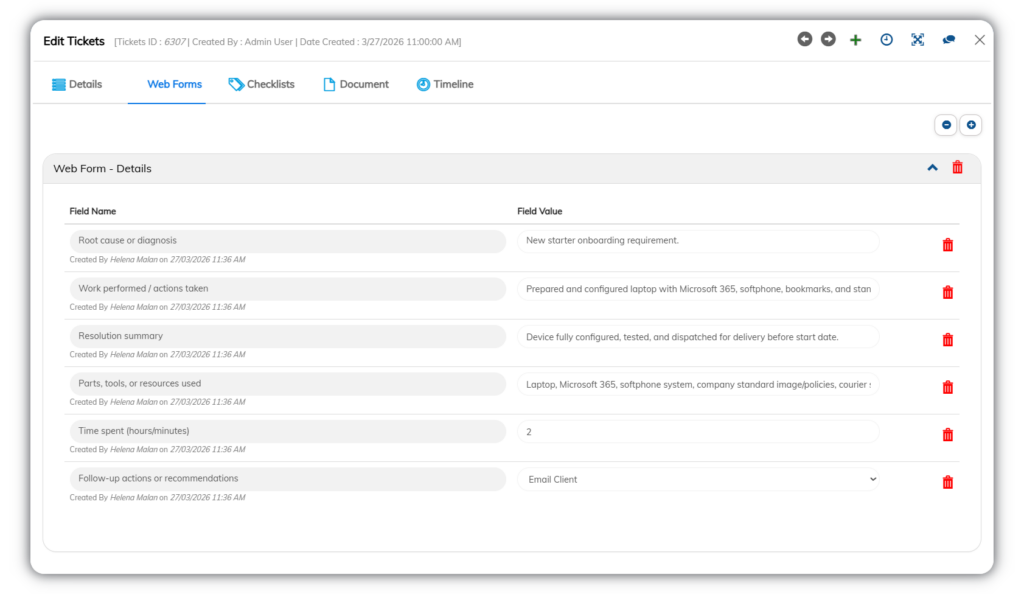Open the Document tab

click(356, 84)
